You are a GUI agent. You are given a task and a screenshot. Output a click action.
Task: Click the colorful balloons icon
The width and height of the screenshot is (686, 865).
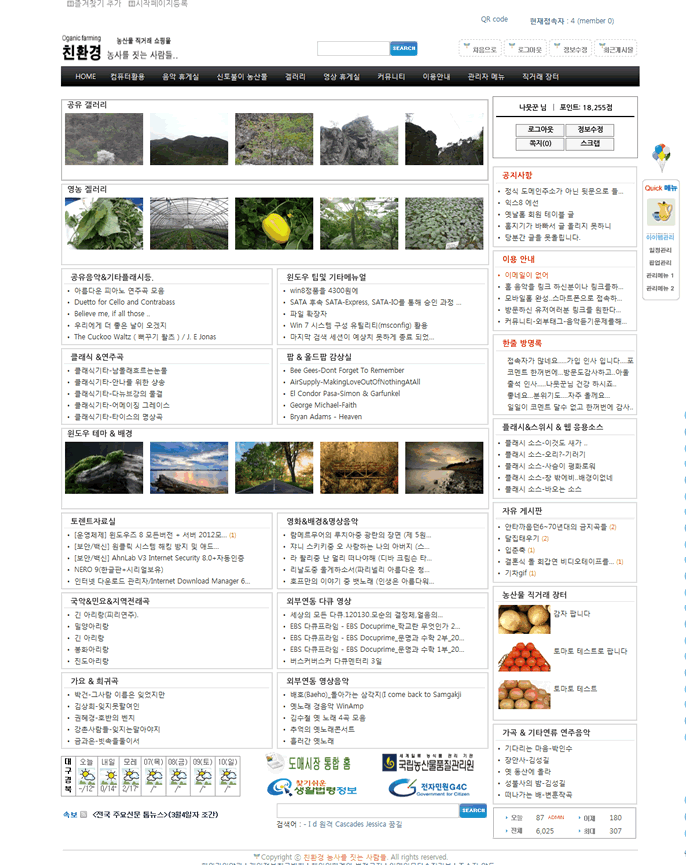tap(659, 153)
